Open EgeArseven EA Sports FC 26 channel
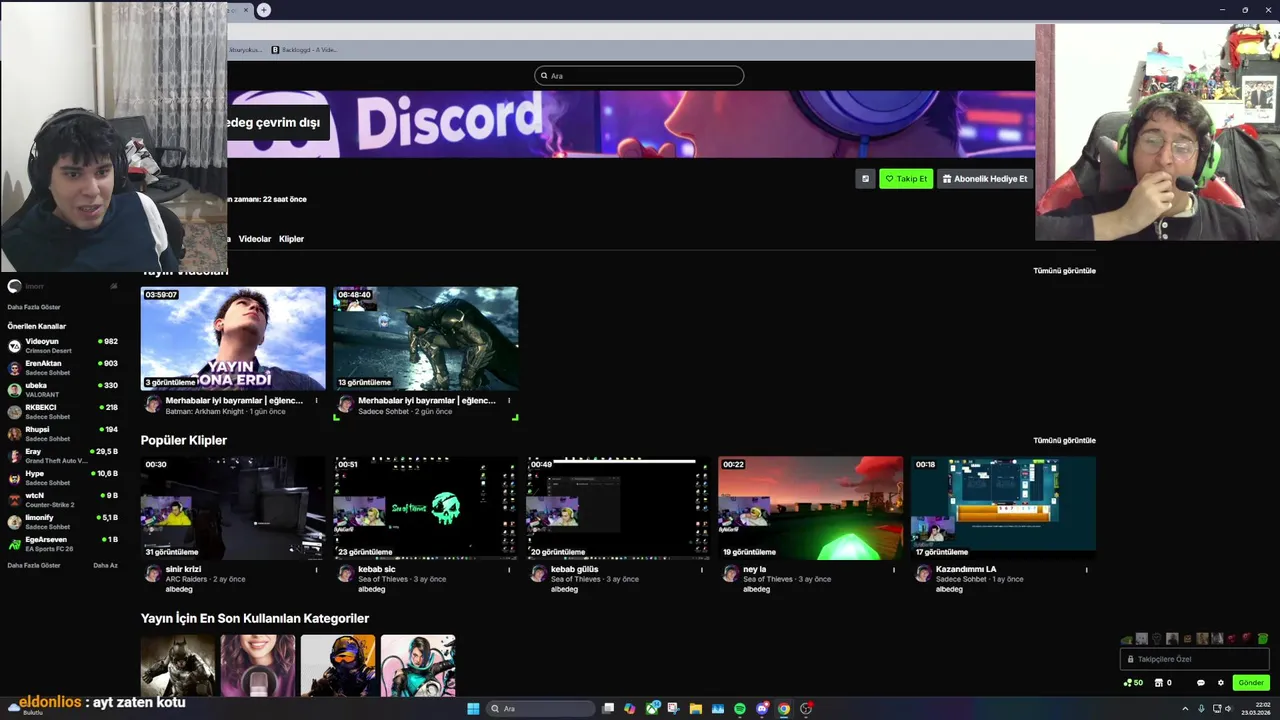The image size is (1280, 720). (x=62, y=544)
